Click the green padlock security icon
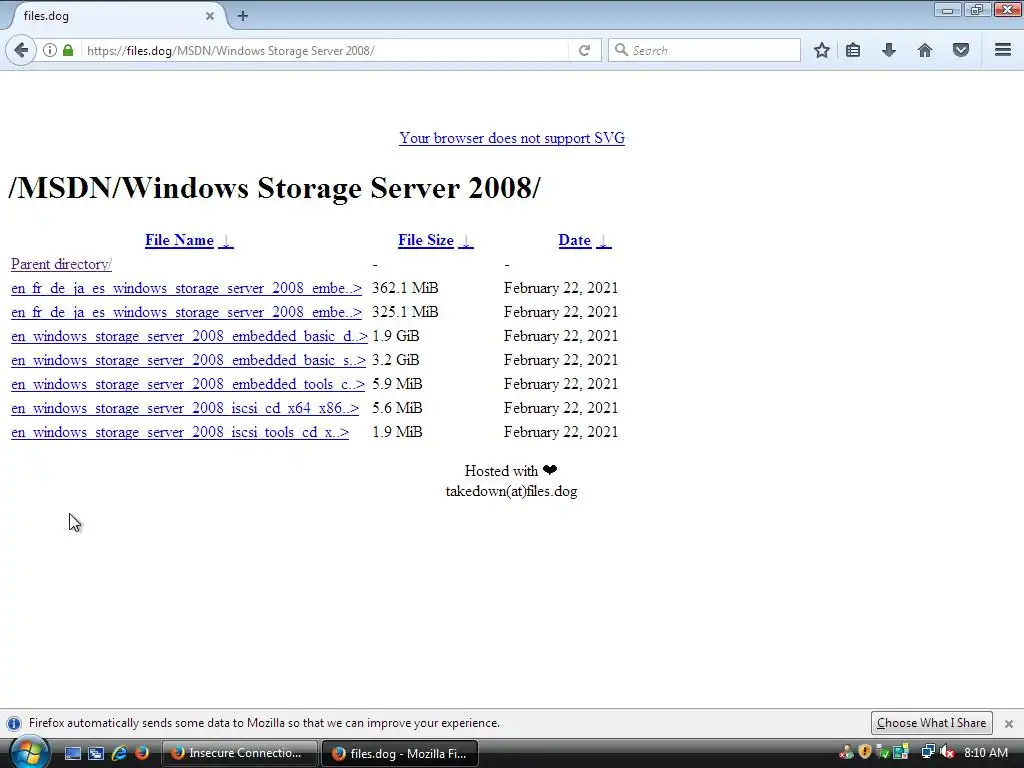 68,50
